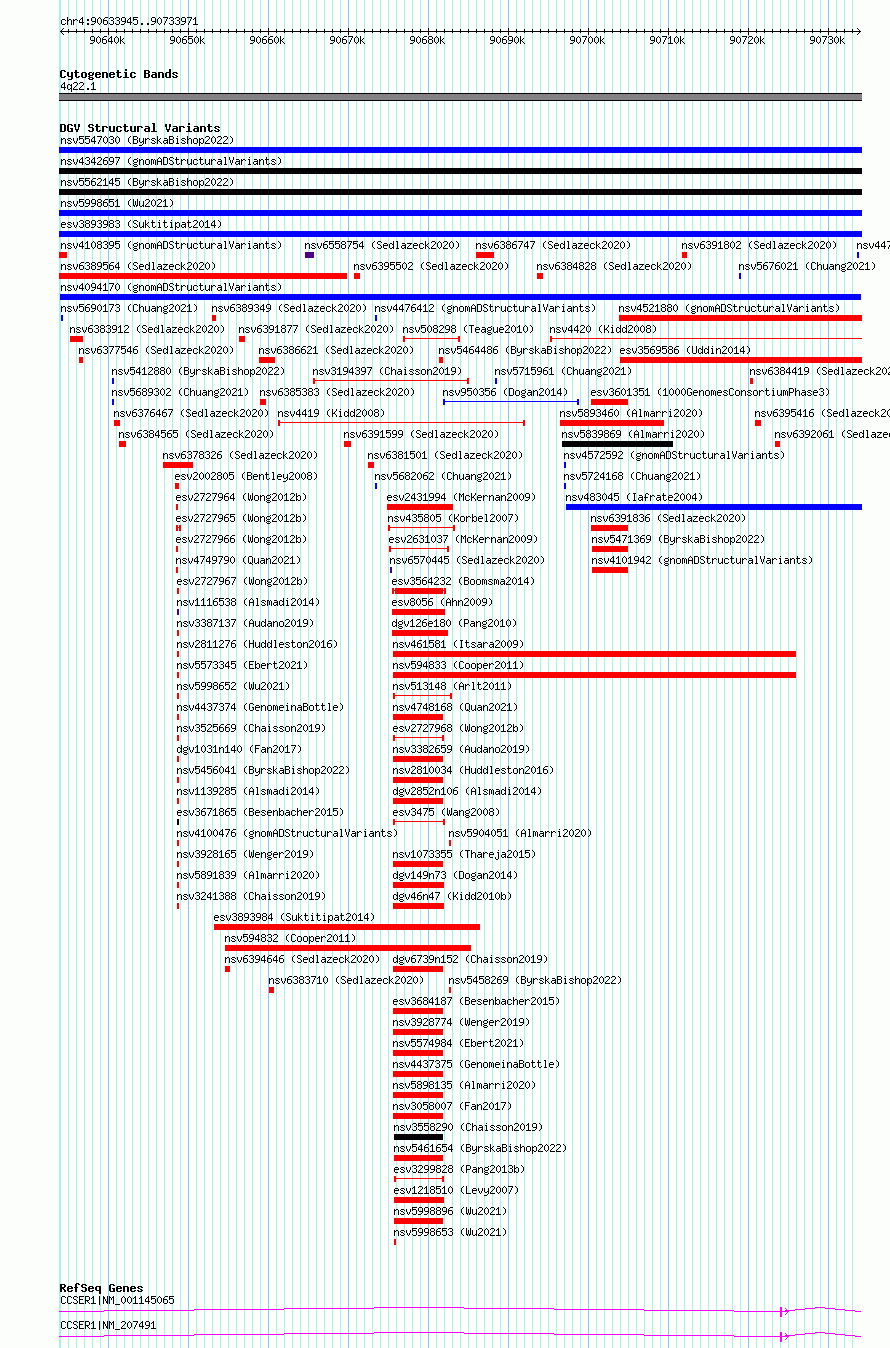Image resolution: width=890 pixels, height=1348 pixels.
Task: Click the 90700k ruler tick label
Action: coord(587,40)
